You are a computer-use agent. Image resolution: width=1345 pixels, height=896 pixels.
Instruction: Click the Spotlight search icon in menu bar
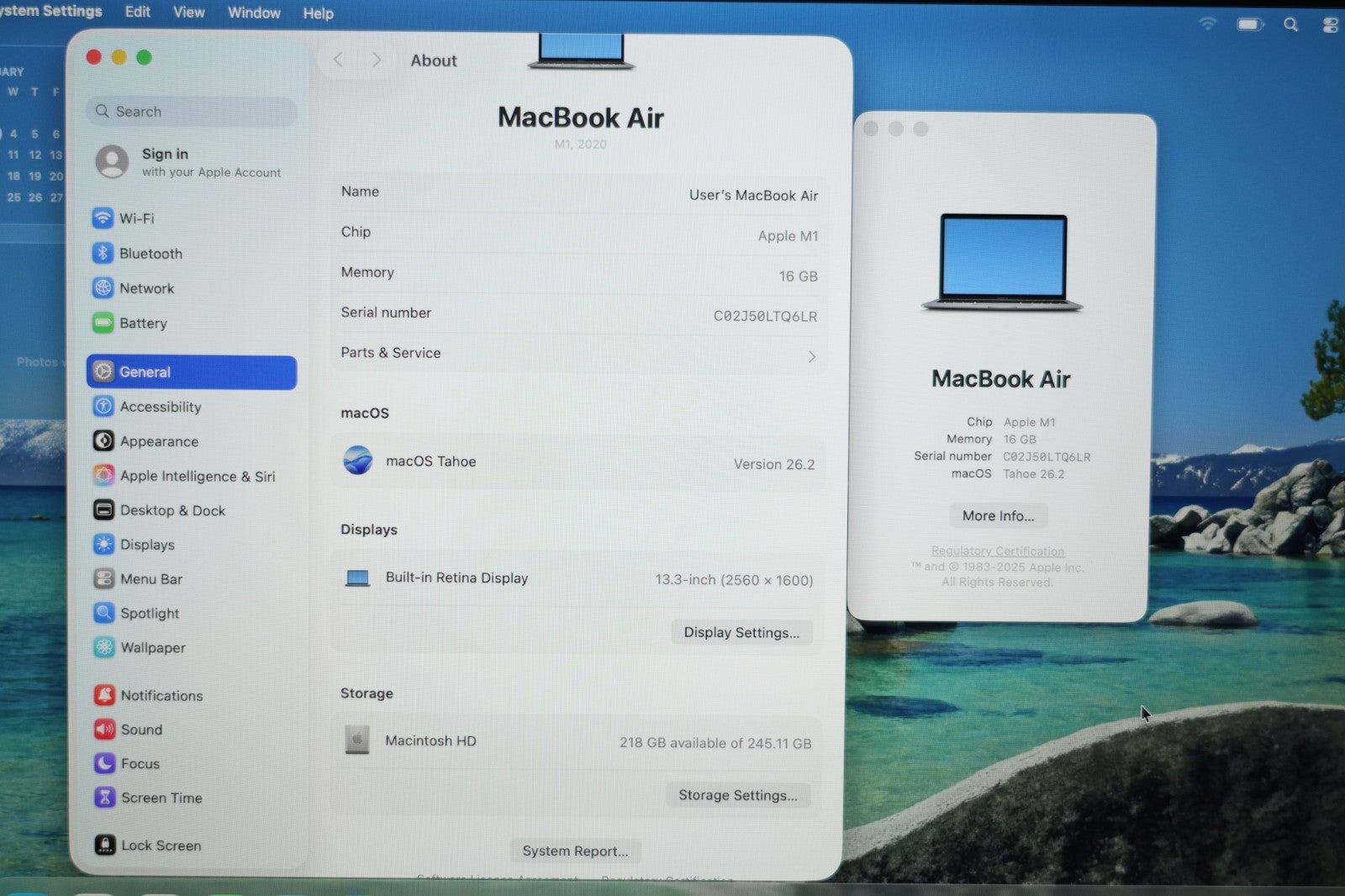1290,24
